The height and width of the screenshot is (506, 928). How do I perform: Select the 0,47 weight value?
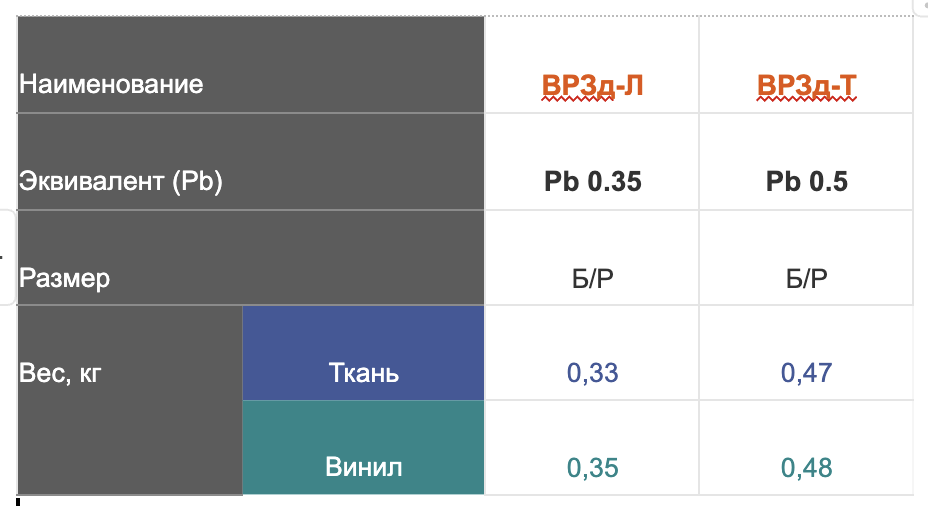click(x=806, y=373)
